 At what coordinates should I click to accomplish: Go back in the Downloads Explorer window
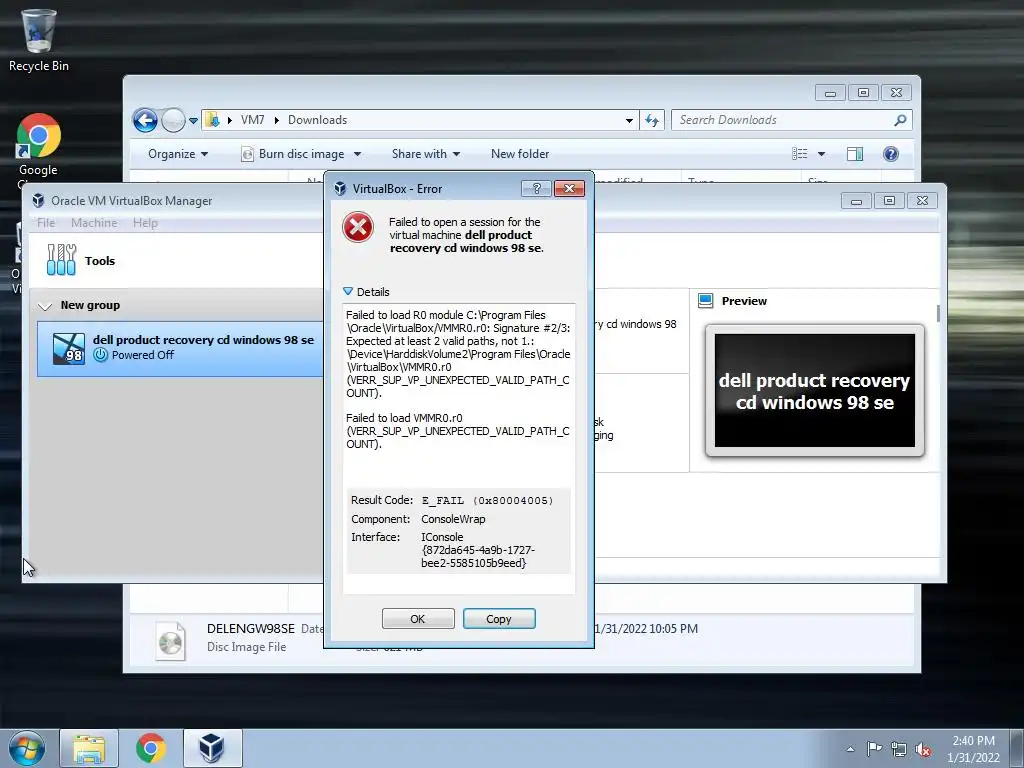tap(145, 120)
